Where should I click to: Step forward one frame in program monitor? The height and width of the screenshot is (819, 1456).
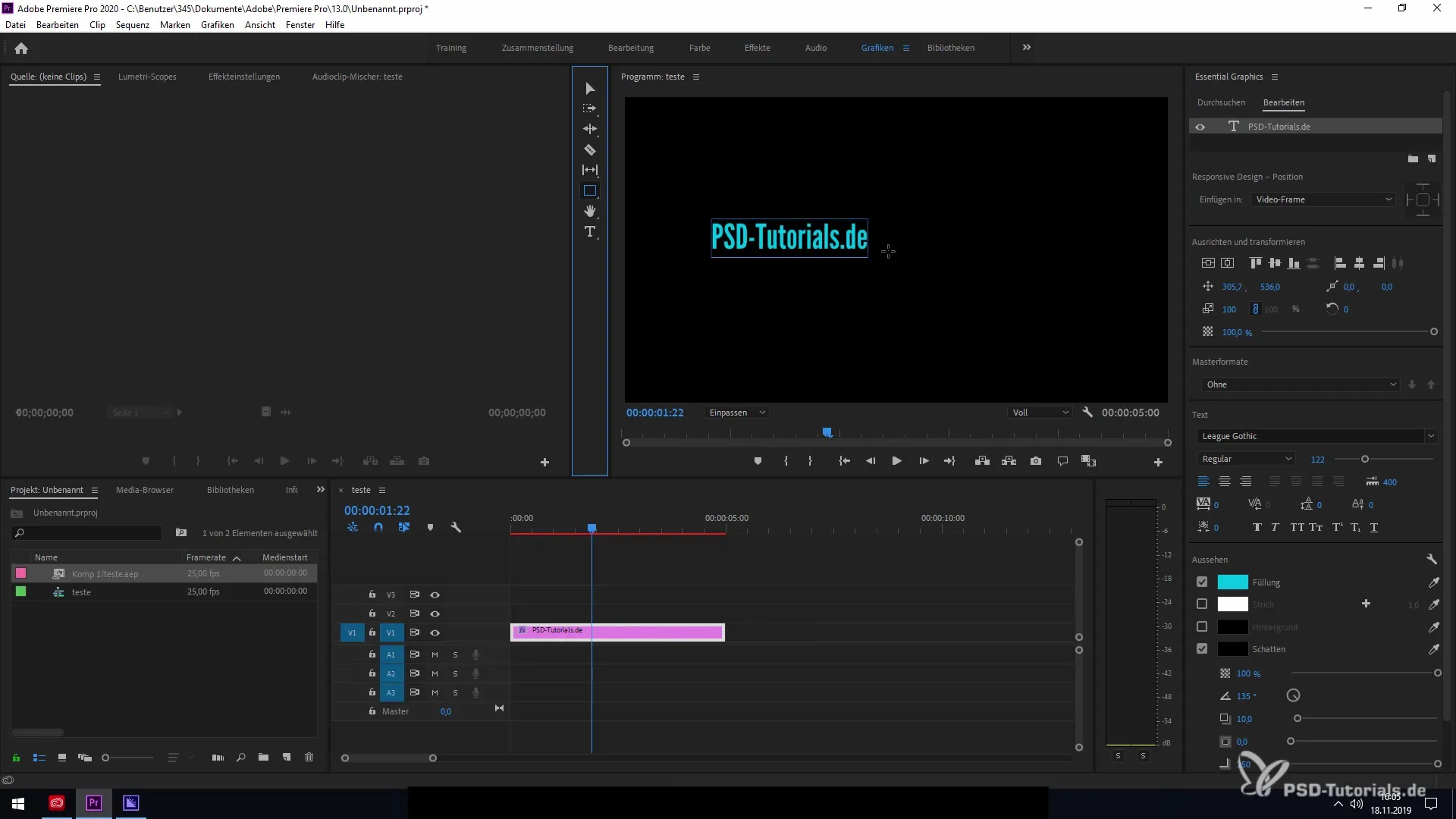click(x=924, y=461)
